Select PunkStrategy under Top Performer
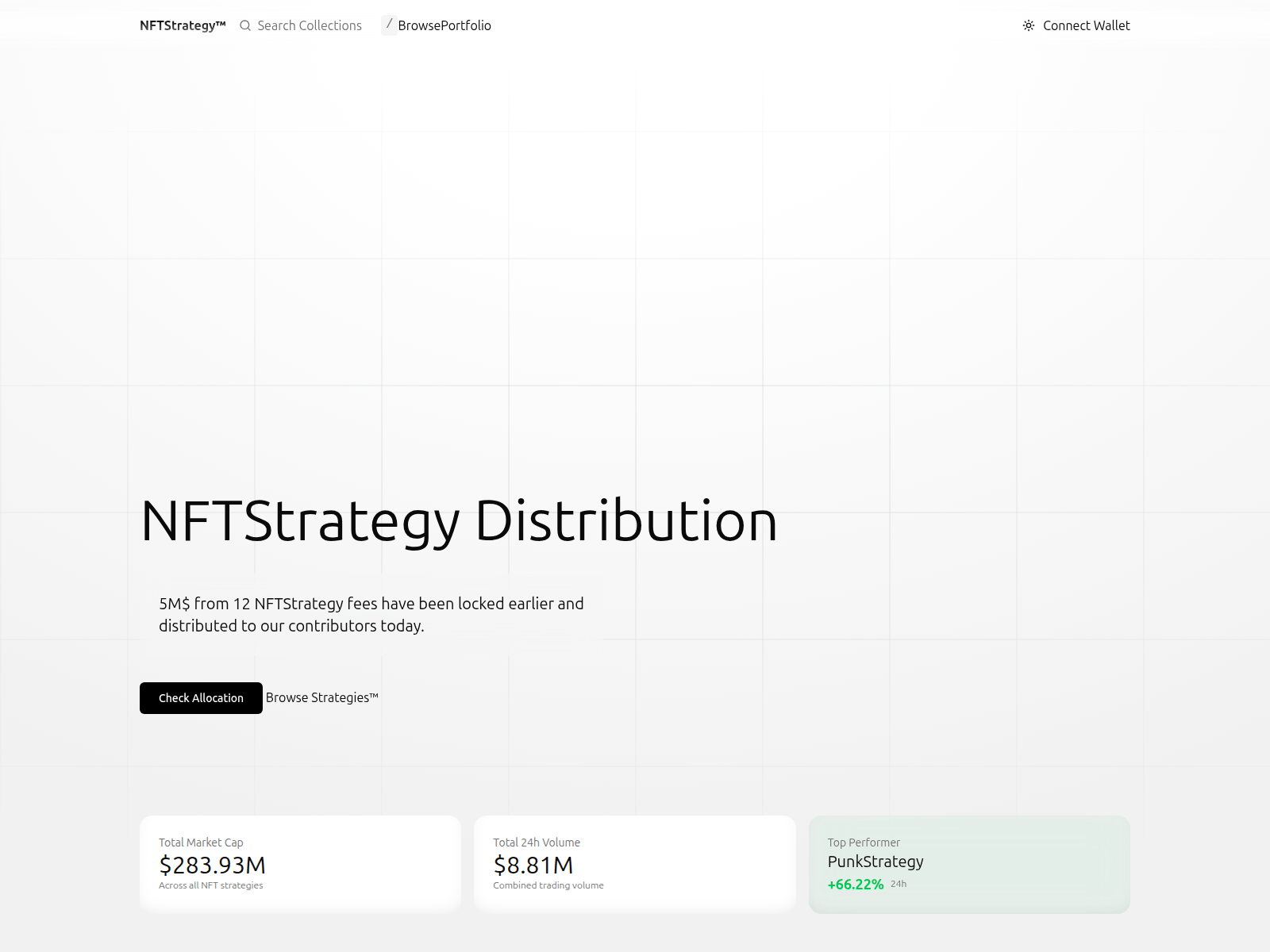This screenshot has height=952, width=1270. tap(876, 862)
